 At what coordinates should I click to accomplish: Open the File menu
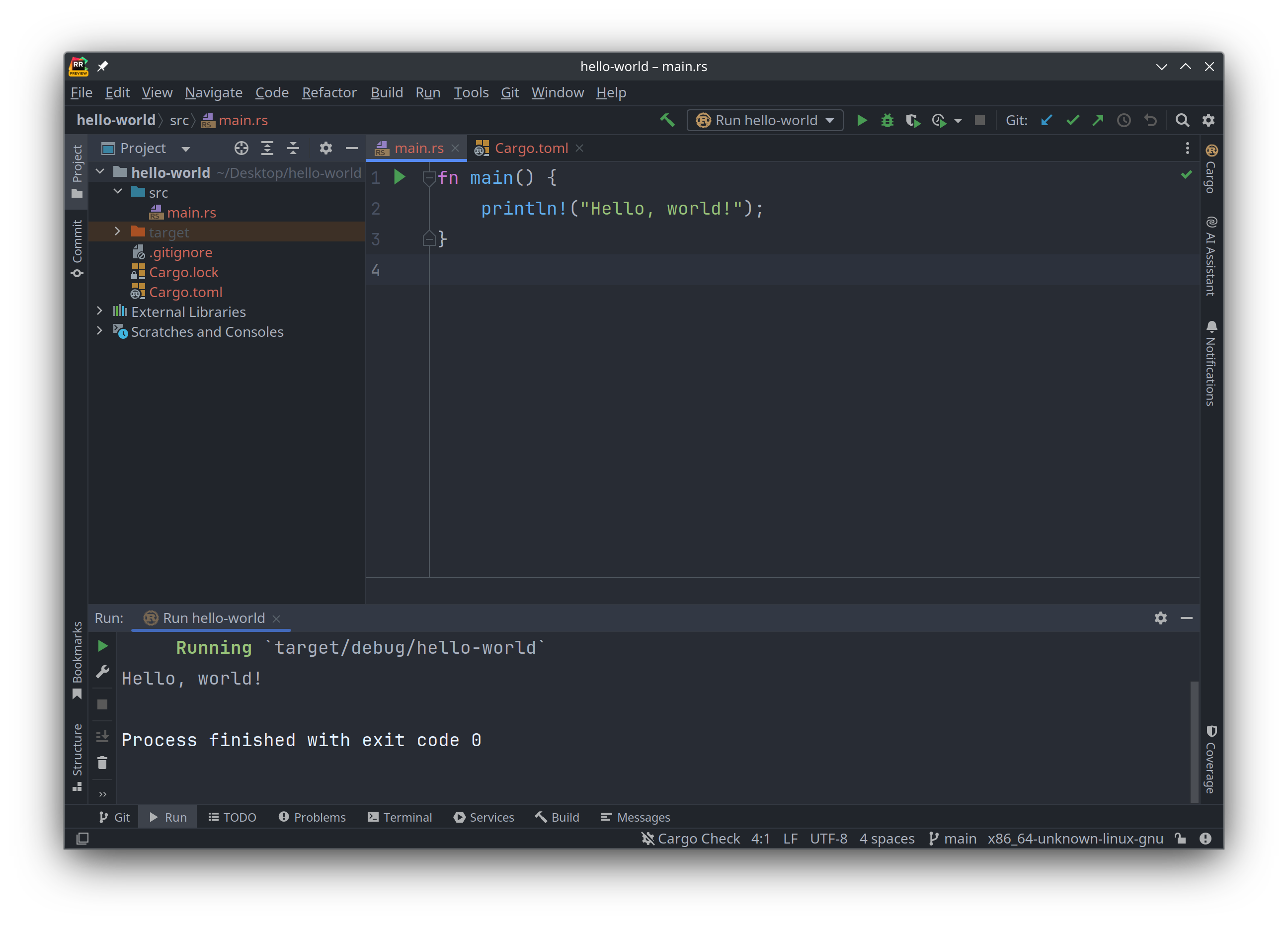coord(81,92)
